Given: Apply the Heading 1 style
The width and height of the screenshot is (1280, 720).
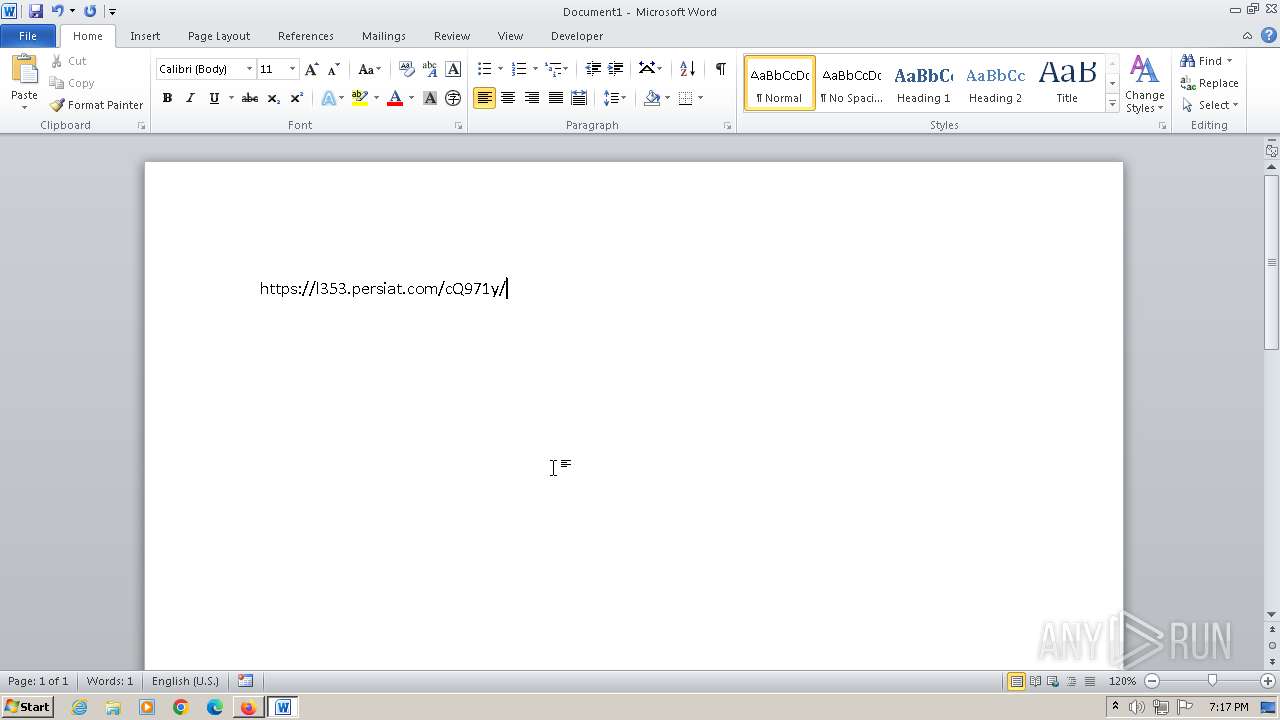Looking at the screenshot, I should click(923, 83).
